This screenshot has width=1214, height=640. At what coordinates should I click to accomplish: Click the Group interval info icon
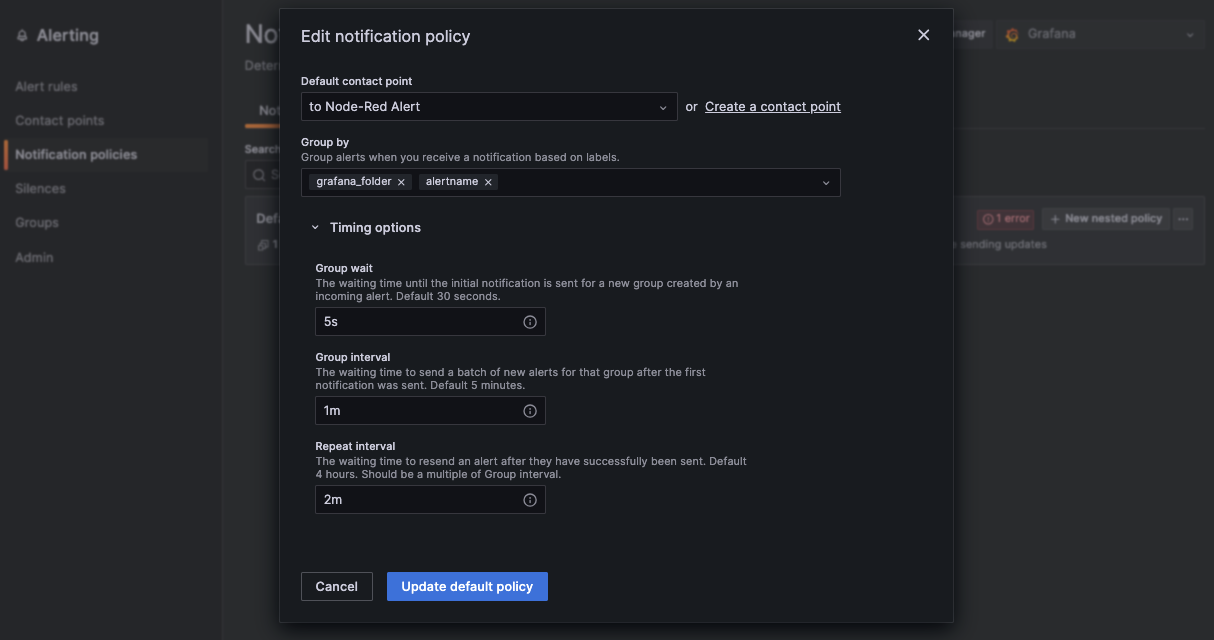(530, 411)
